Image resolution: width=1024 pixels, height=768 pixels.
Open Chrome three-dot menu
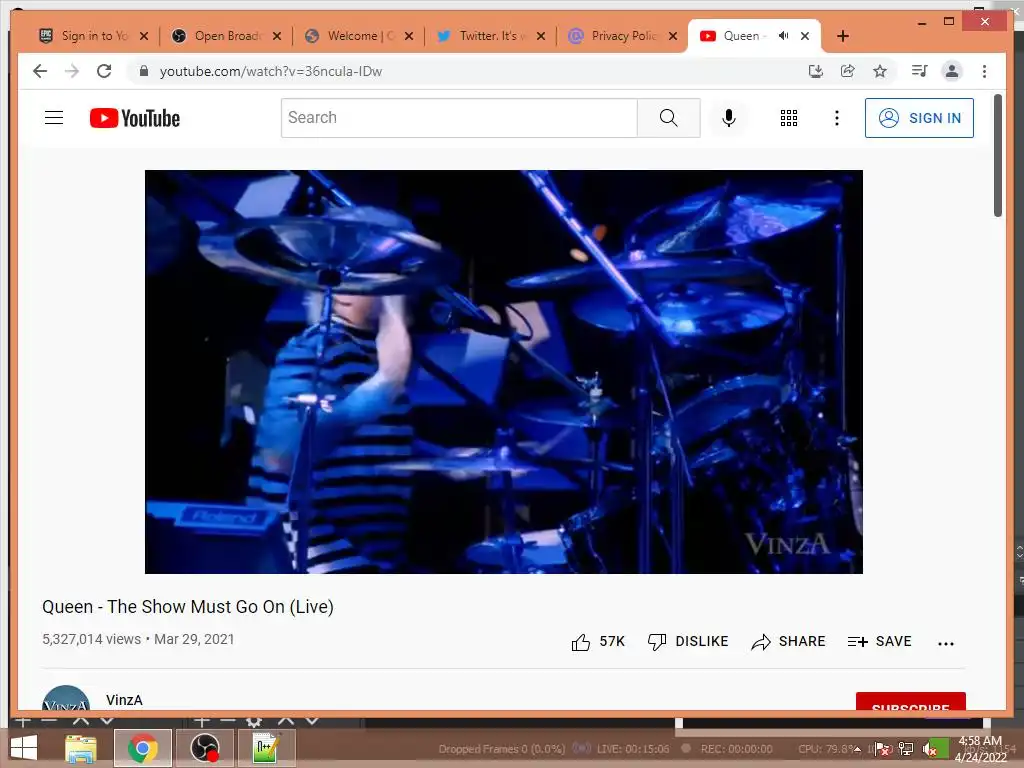click(984, 71)
